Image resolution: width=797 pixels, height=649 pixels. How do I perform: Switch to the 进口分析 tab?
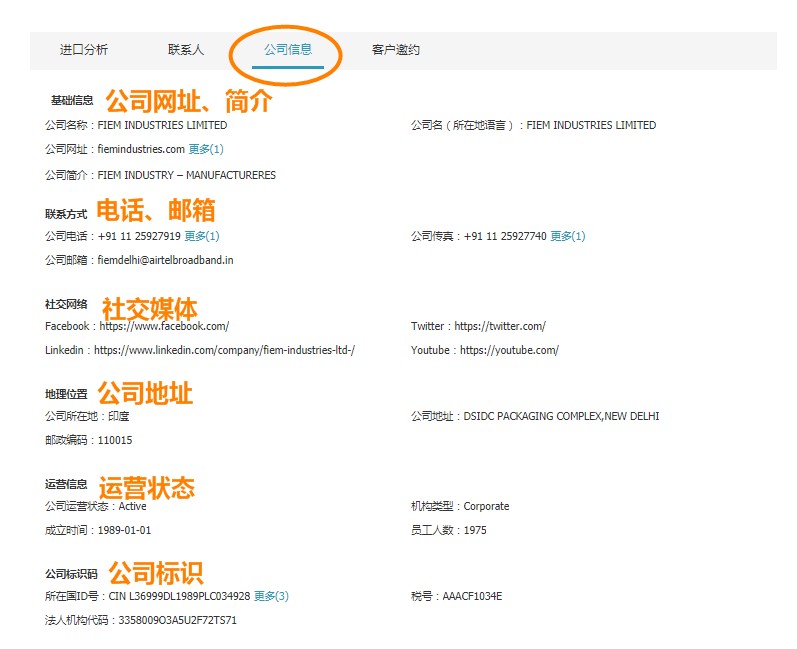(84, 50)
